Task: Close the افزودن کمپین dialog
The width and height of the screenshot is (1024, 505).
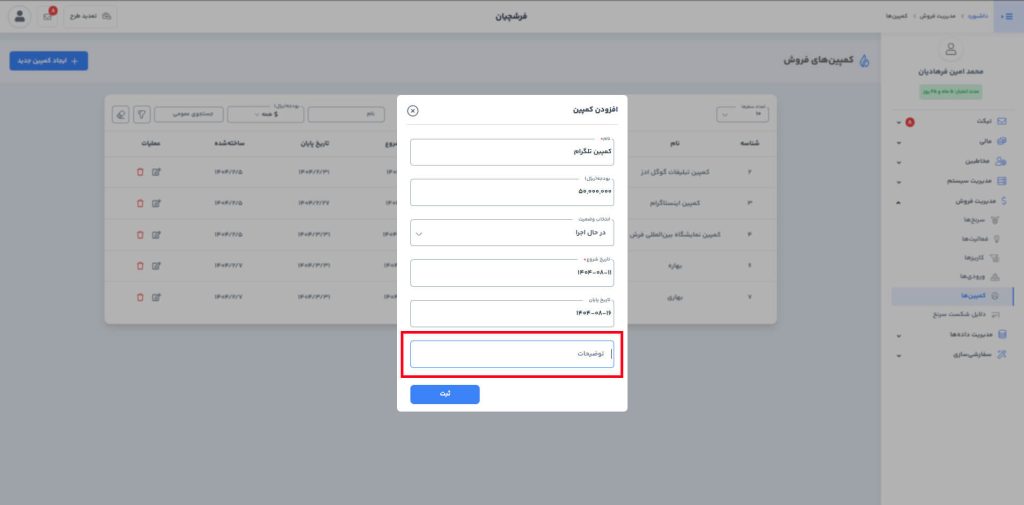Action: 413,111
